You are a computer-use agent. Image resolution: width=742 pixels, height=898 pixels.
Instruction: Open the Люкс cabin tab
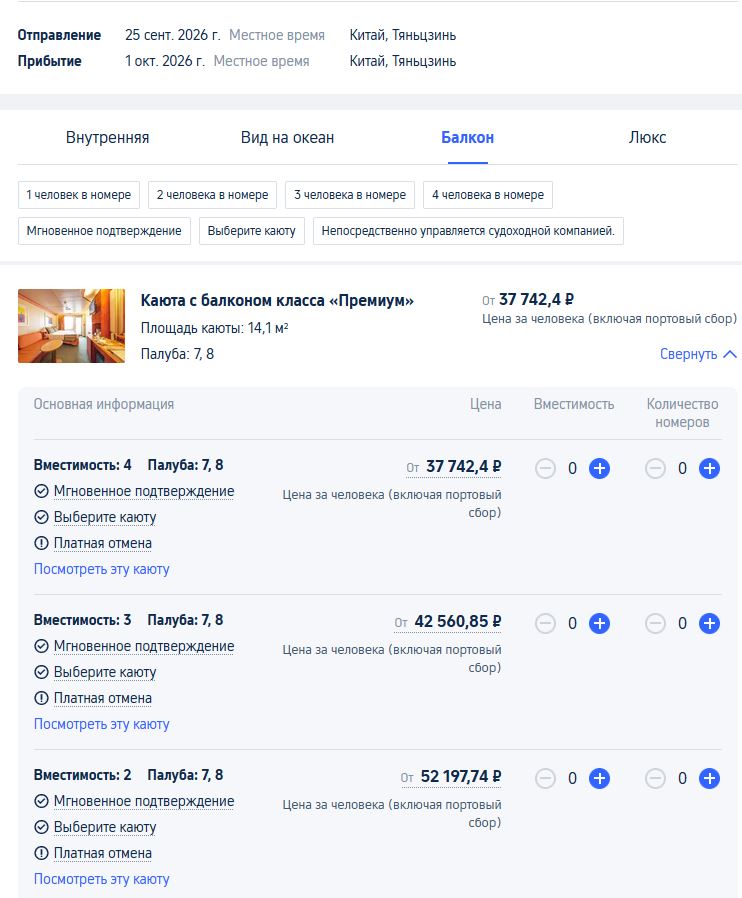pyautogui.click(x=648, y=137)
